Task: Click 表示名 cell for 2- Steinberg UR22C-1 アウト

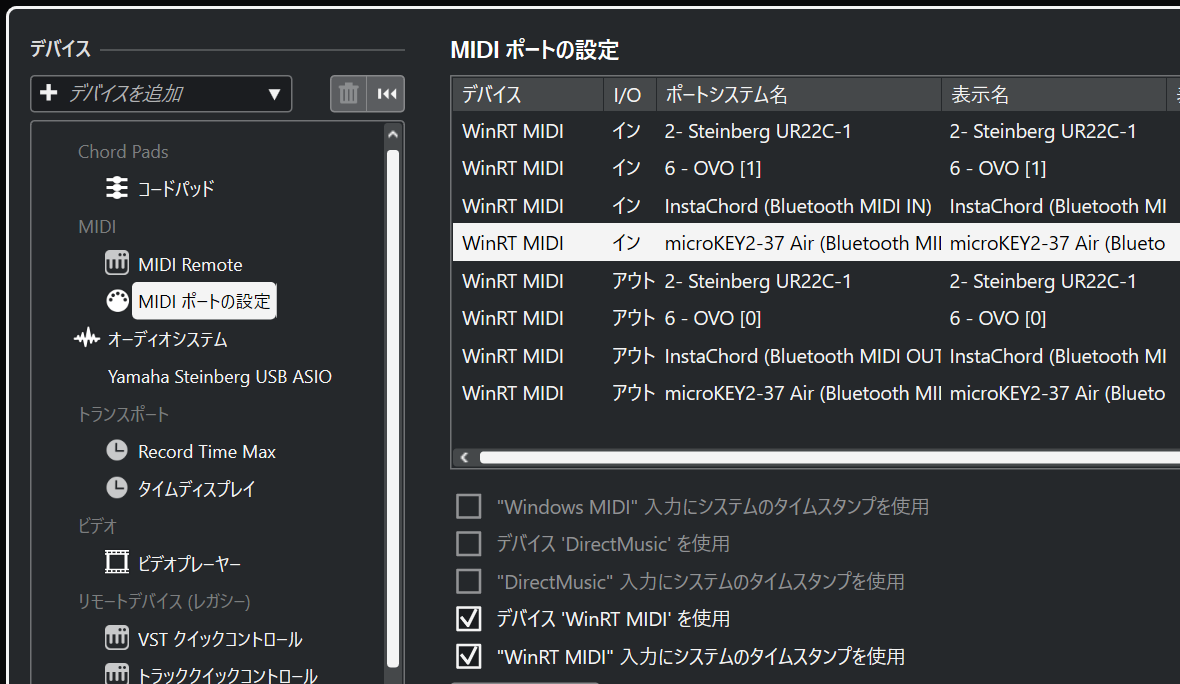Action: tap(1043, 281)
